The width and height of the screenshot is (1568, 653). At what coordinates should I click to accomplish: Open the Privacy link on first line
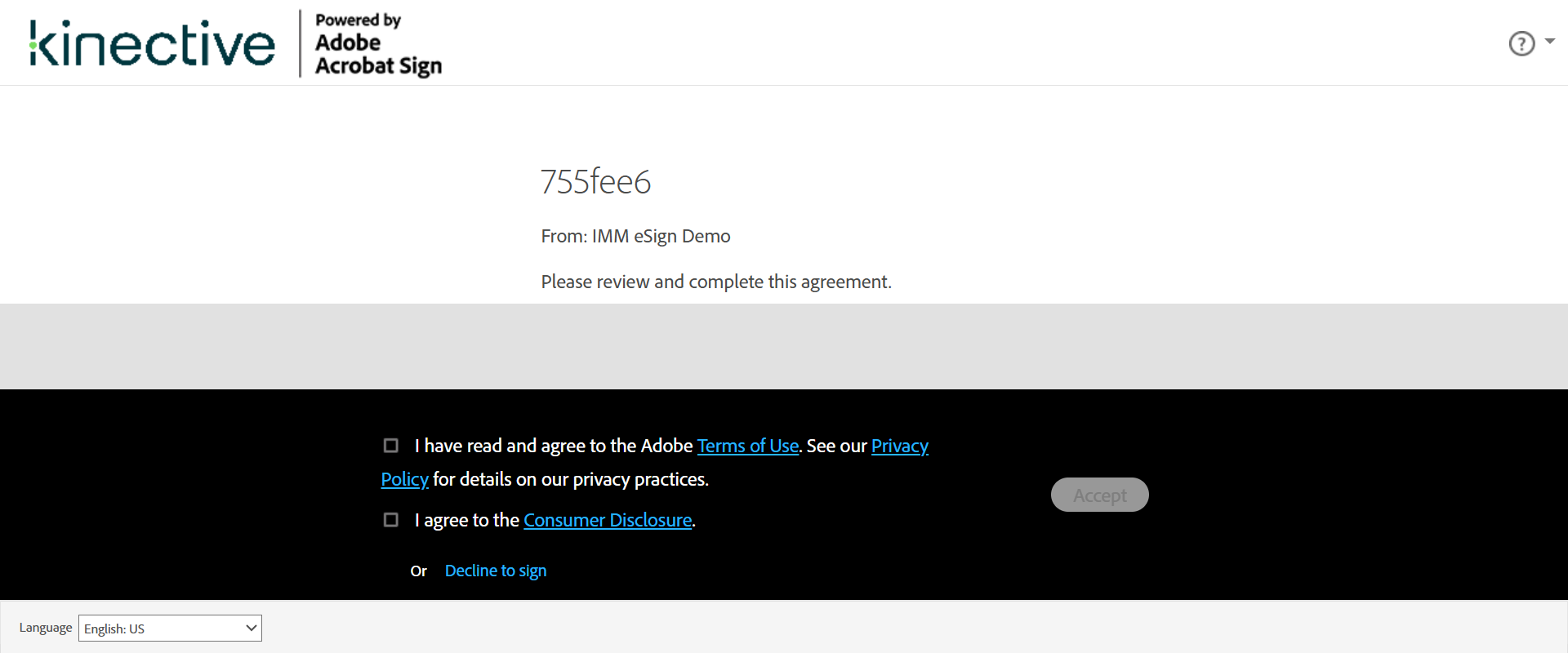click(x=899, y=446)
